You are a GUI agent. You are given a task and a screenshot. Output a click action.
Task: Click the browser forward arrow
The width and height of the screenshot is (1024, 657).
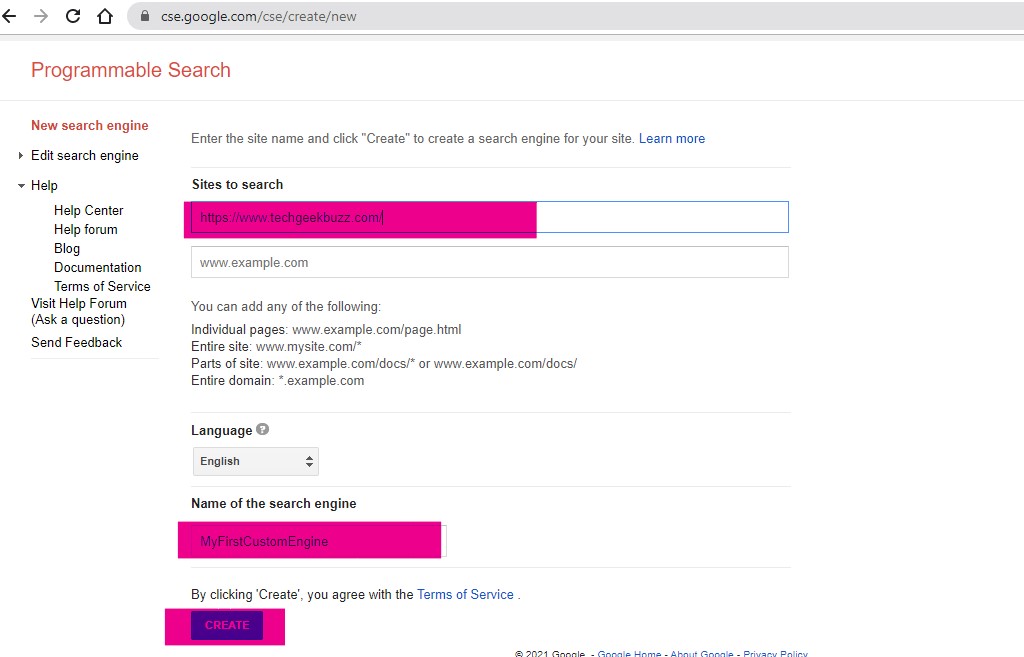(41, 16)
